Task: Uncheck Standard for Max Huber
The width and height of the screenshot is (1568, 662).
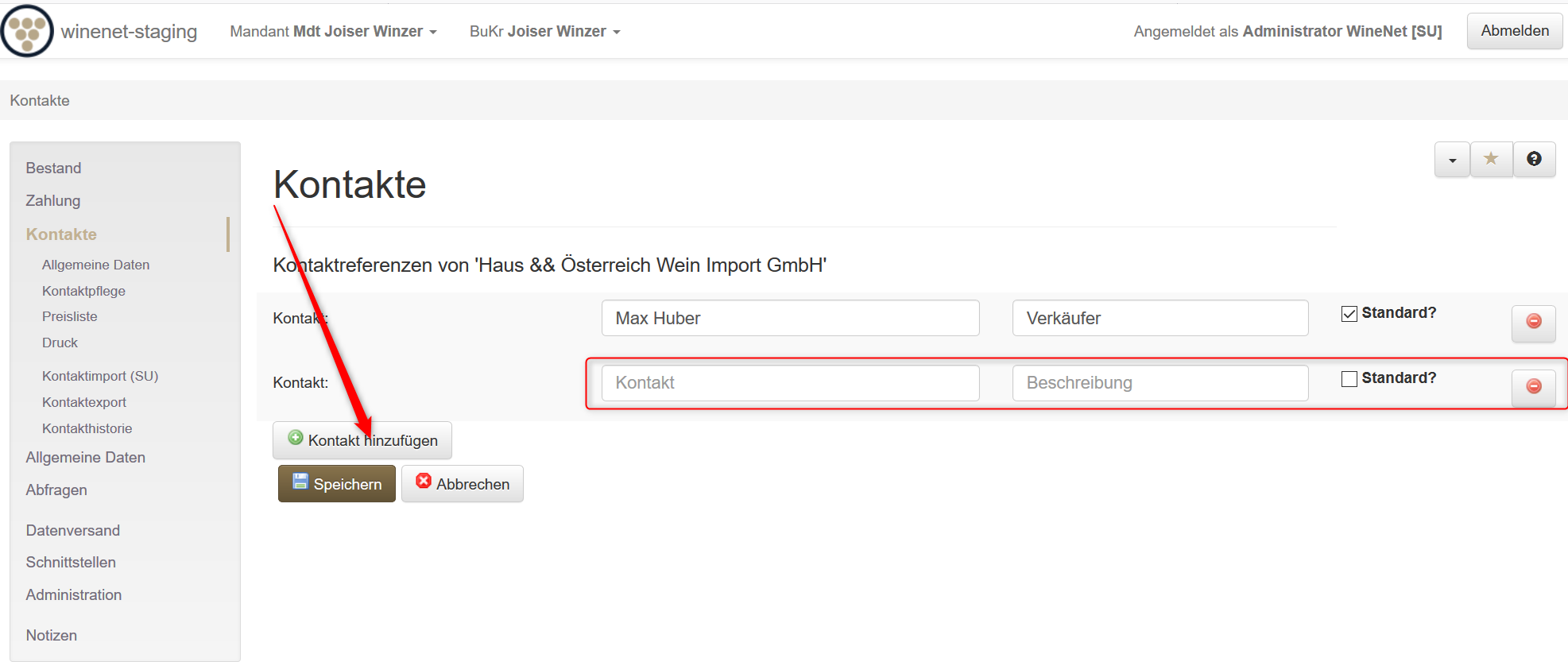Action: point(1349,314)
